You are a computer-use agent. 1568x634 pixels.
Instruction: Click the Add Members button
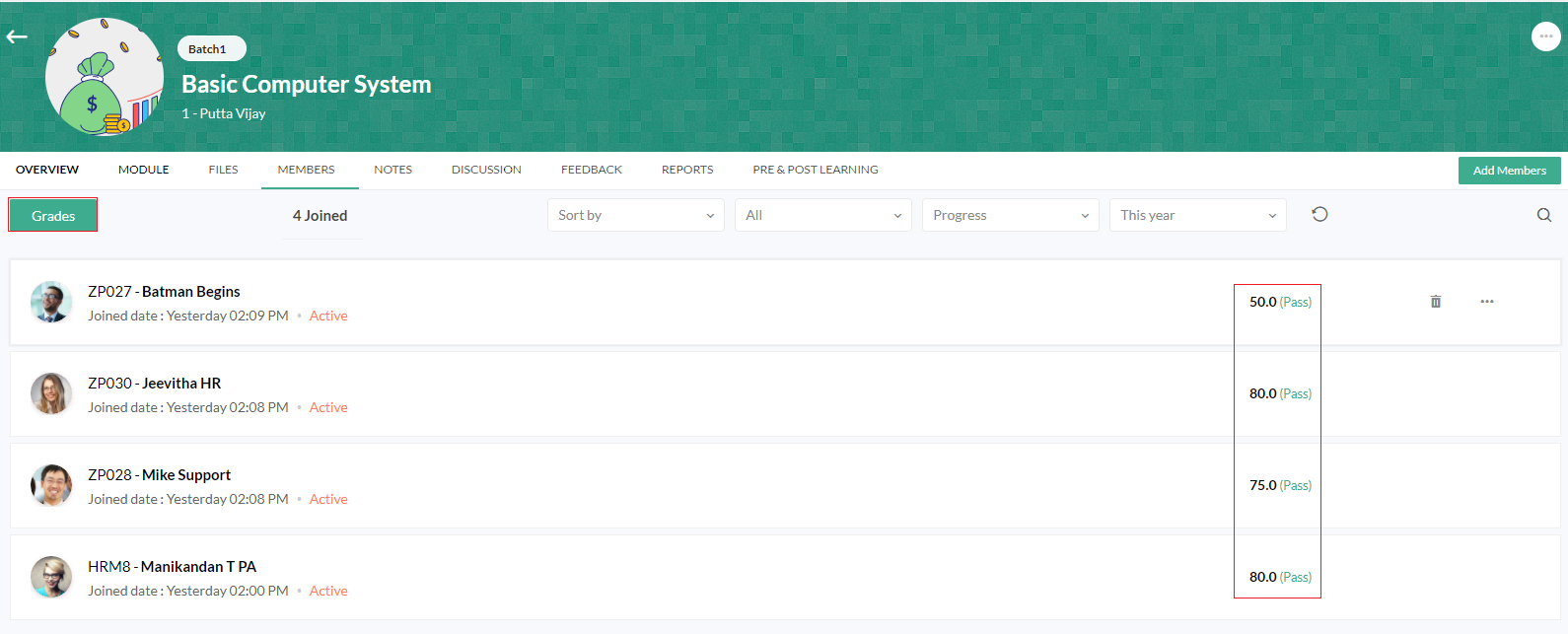pyautogui.click(x=1510, y=171)
